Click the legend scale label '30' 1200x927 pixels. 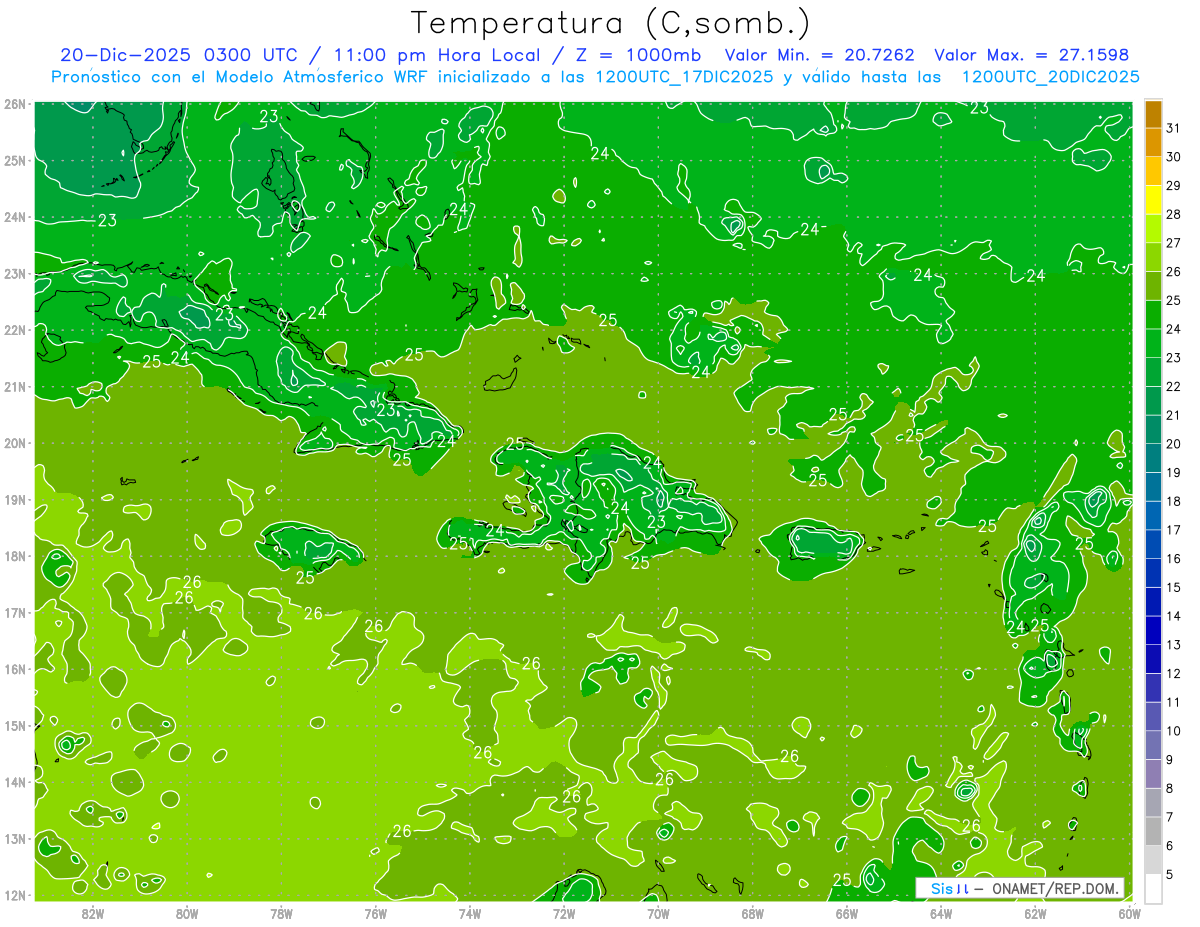click(x=1173, y=156)
